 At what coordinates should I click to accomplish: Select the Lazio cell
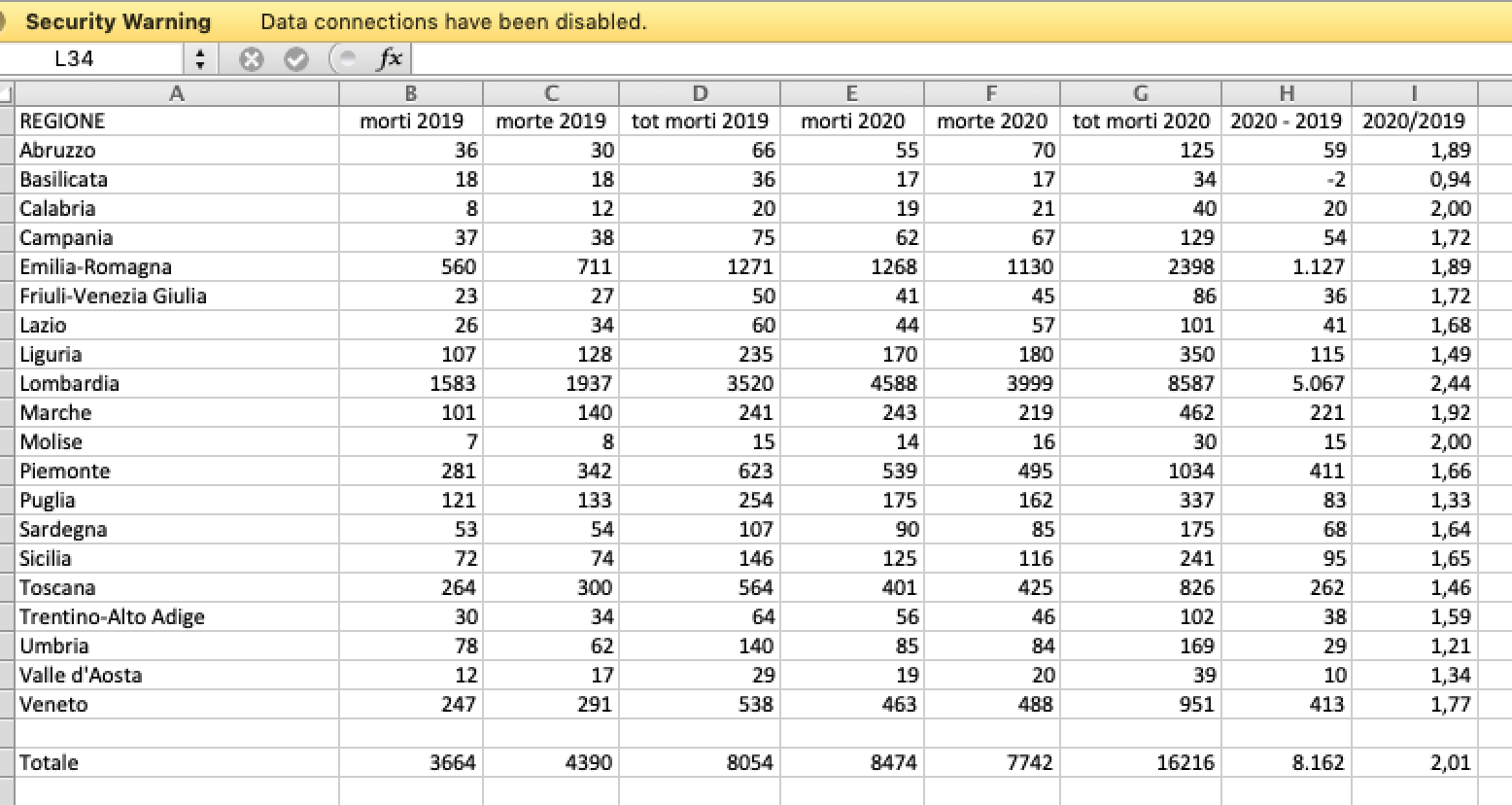177,325
